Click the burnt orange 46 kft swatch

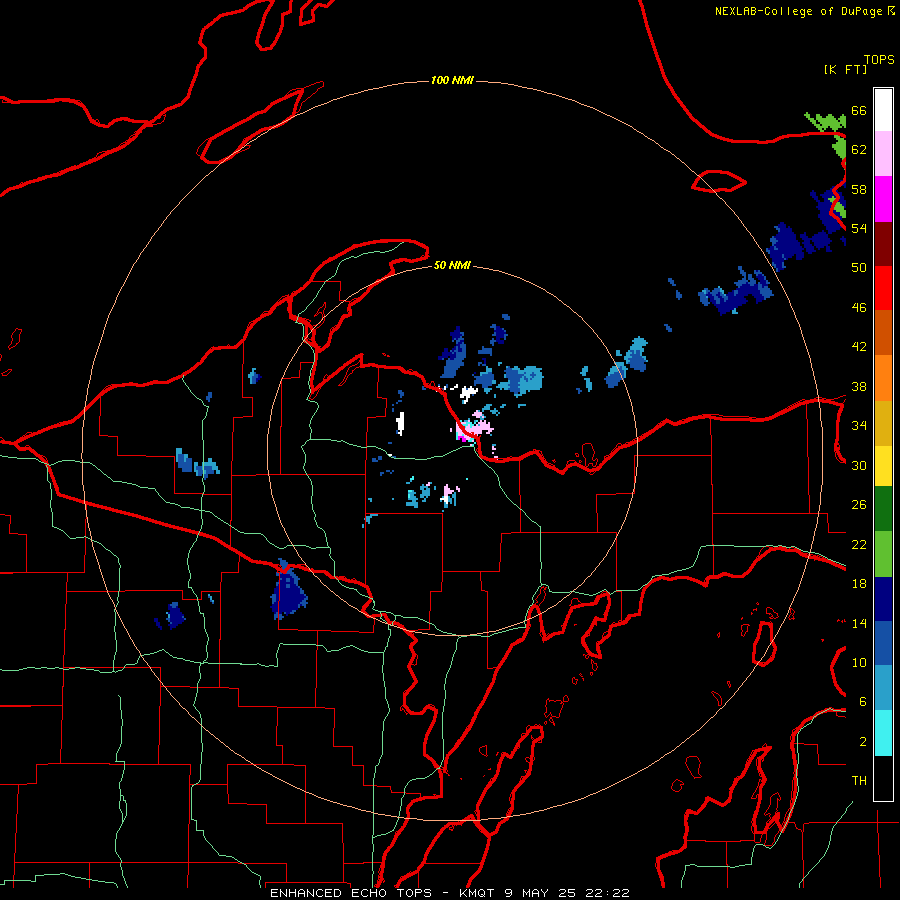pos(883,333)
